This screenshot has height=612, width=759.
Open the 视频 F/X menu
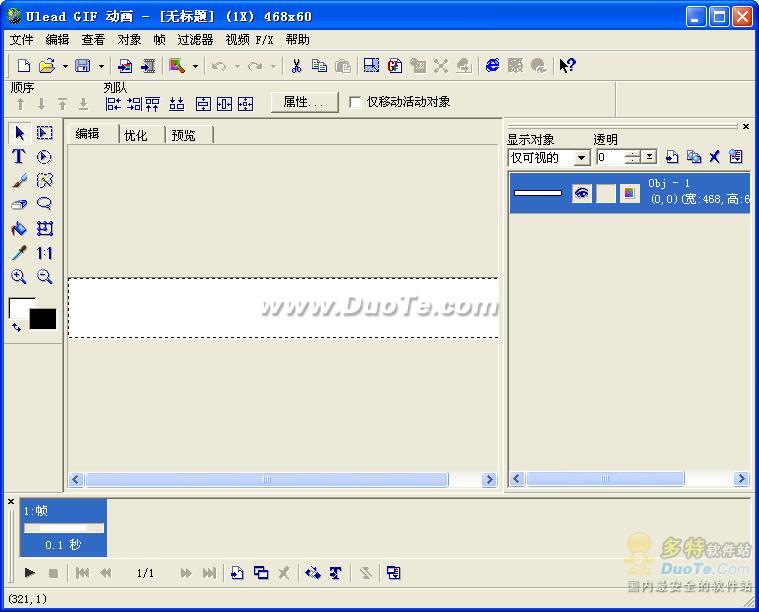point(249,40)
